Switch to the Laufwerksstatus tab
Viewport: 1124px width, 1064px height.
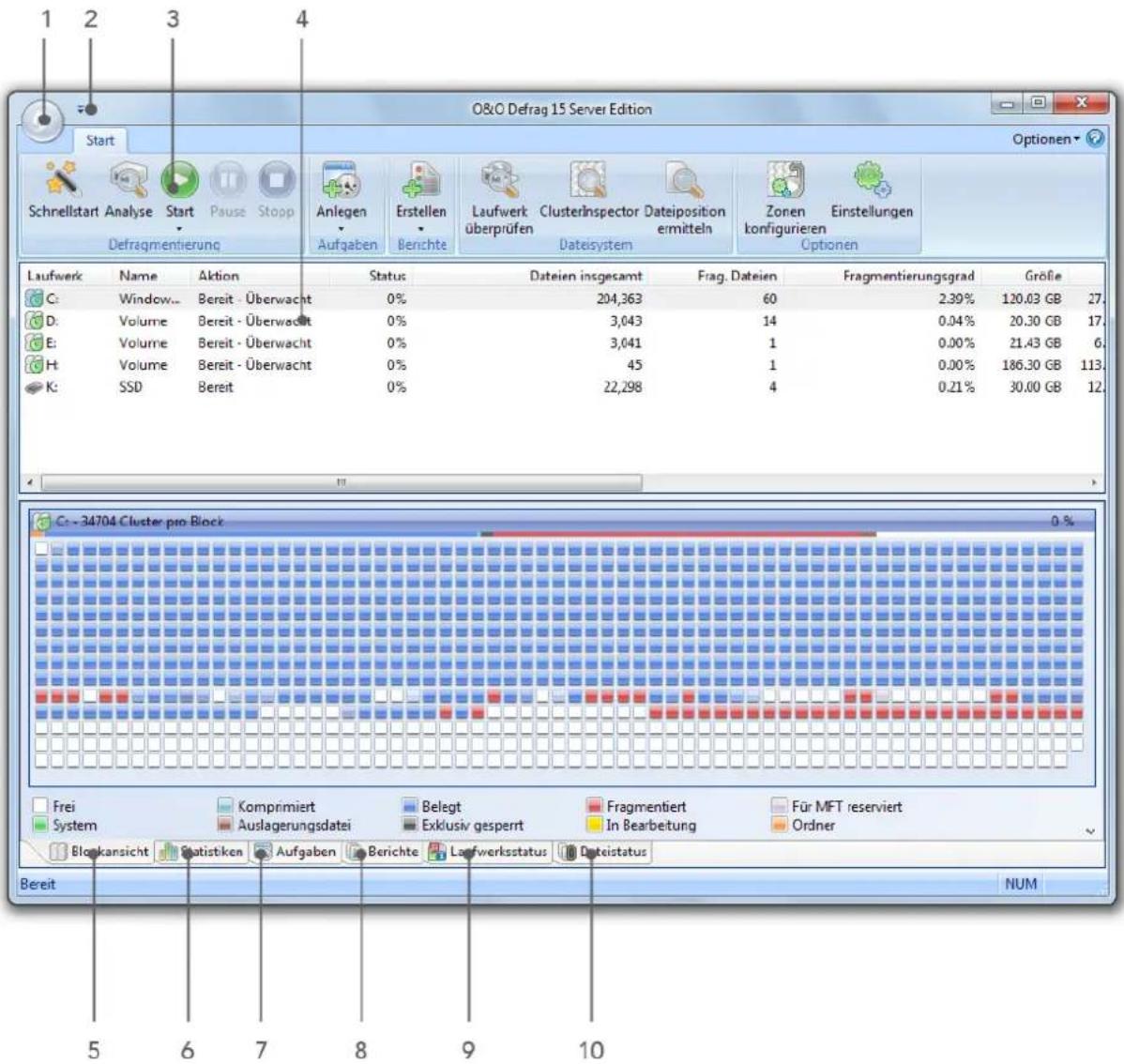488,852
